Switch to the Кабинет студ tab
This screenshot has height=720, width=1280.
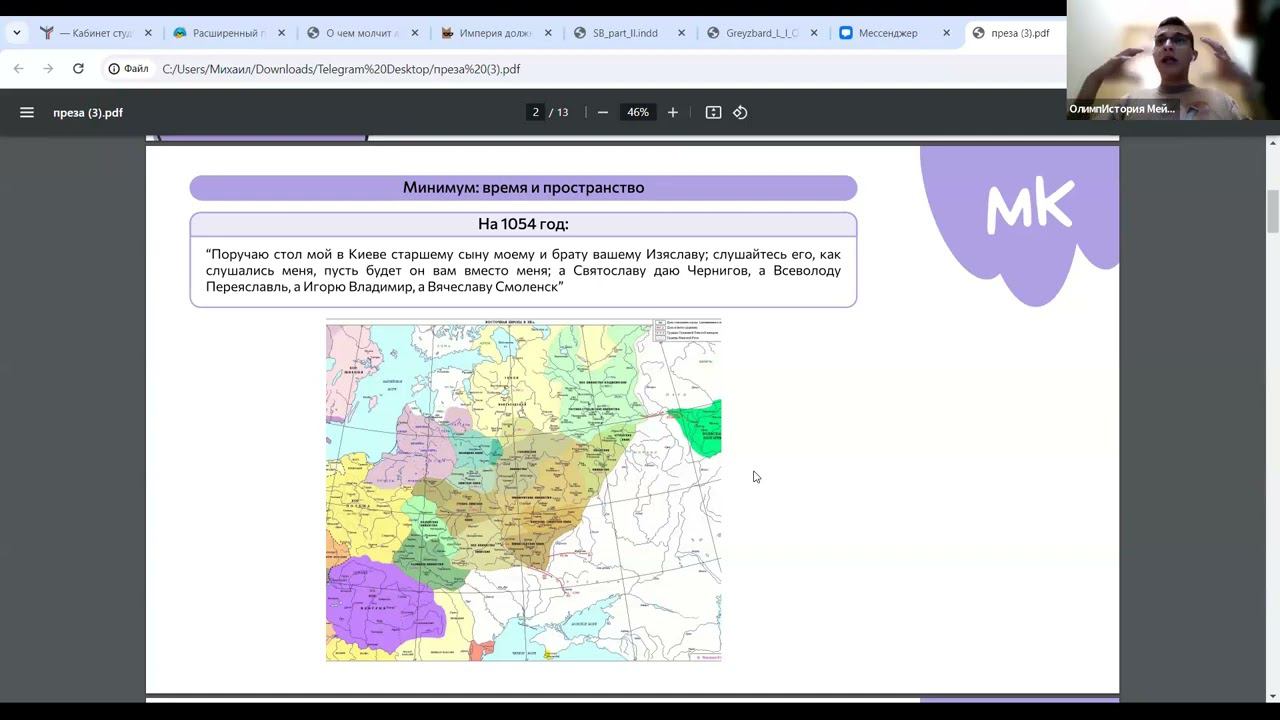[x=96, y=33]
